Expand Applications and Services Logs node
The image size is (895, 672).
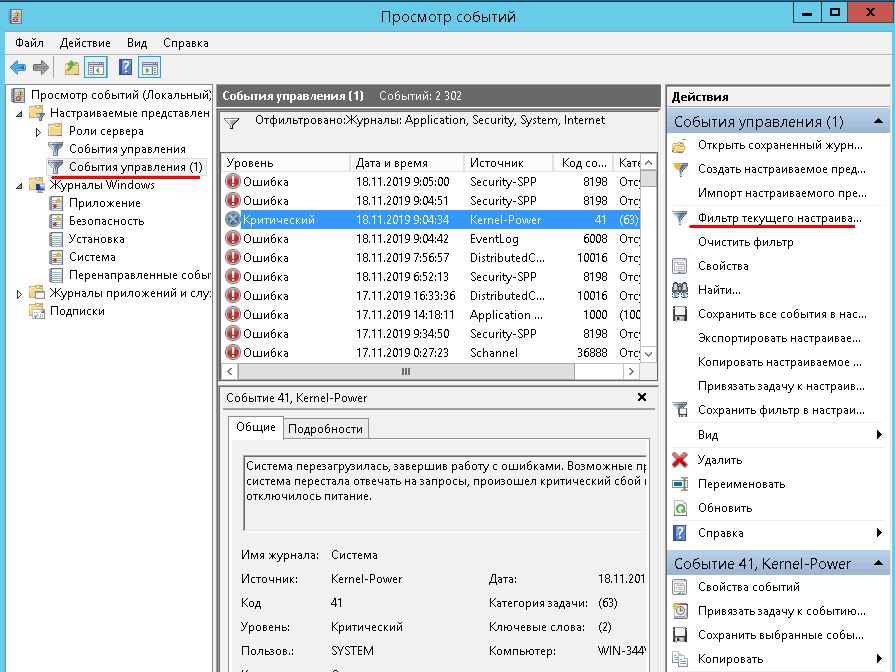(x=21, y=293)
